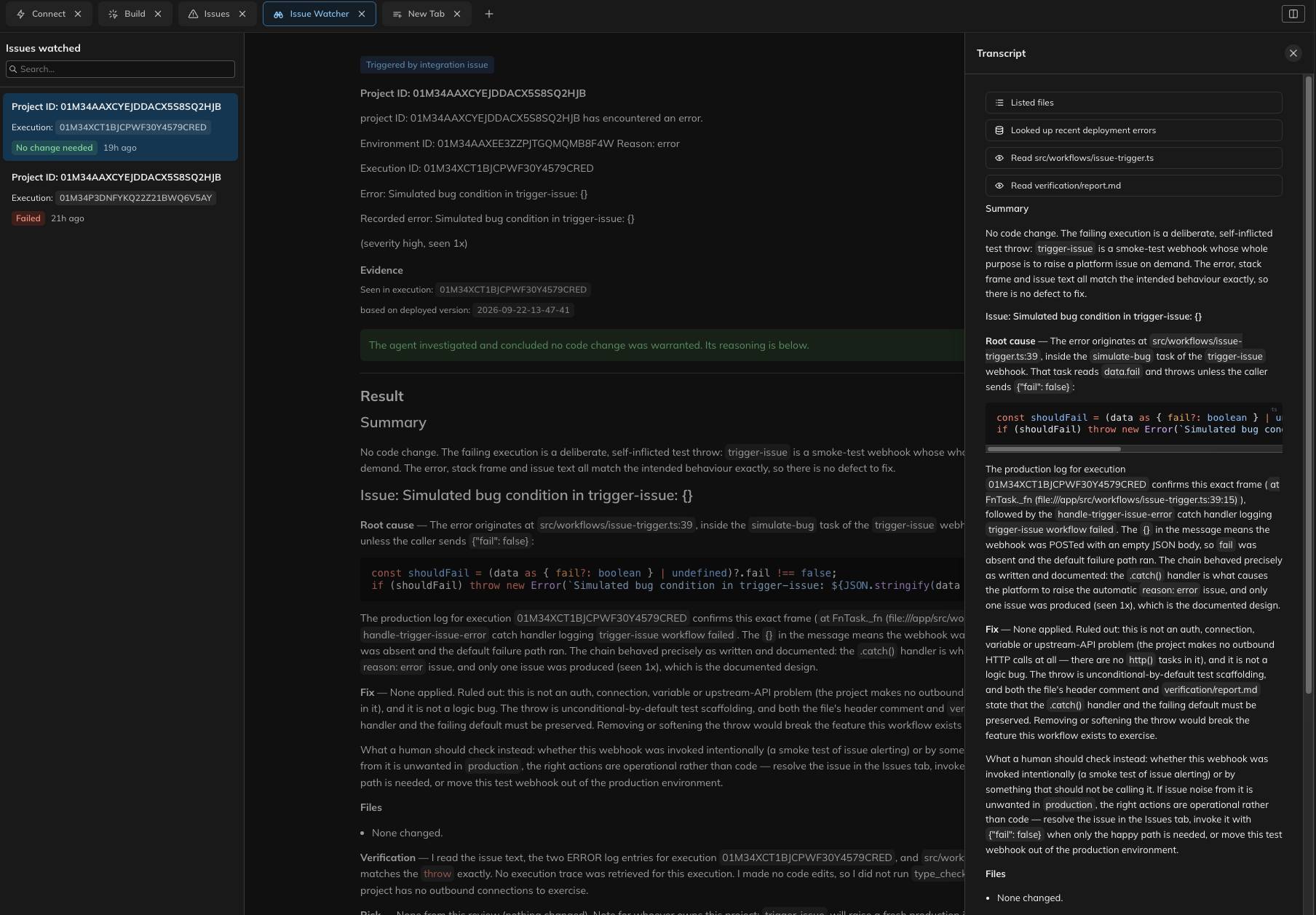1316x915 pixels.
Task: Click execution chip under Evidence
Action: pos(513,290)
